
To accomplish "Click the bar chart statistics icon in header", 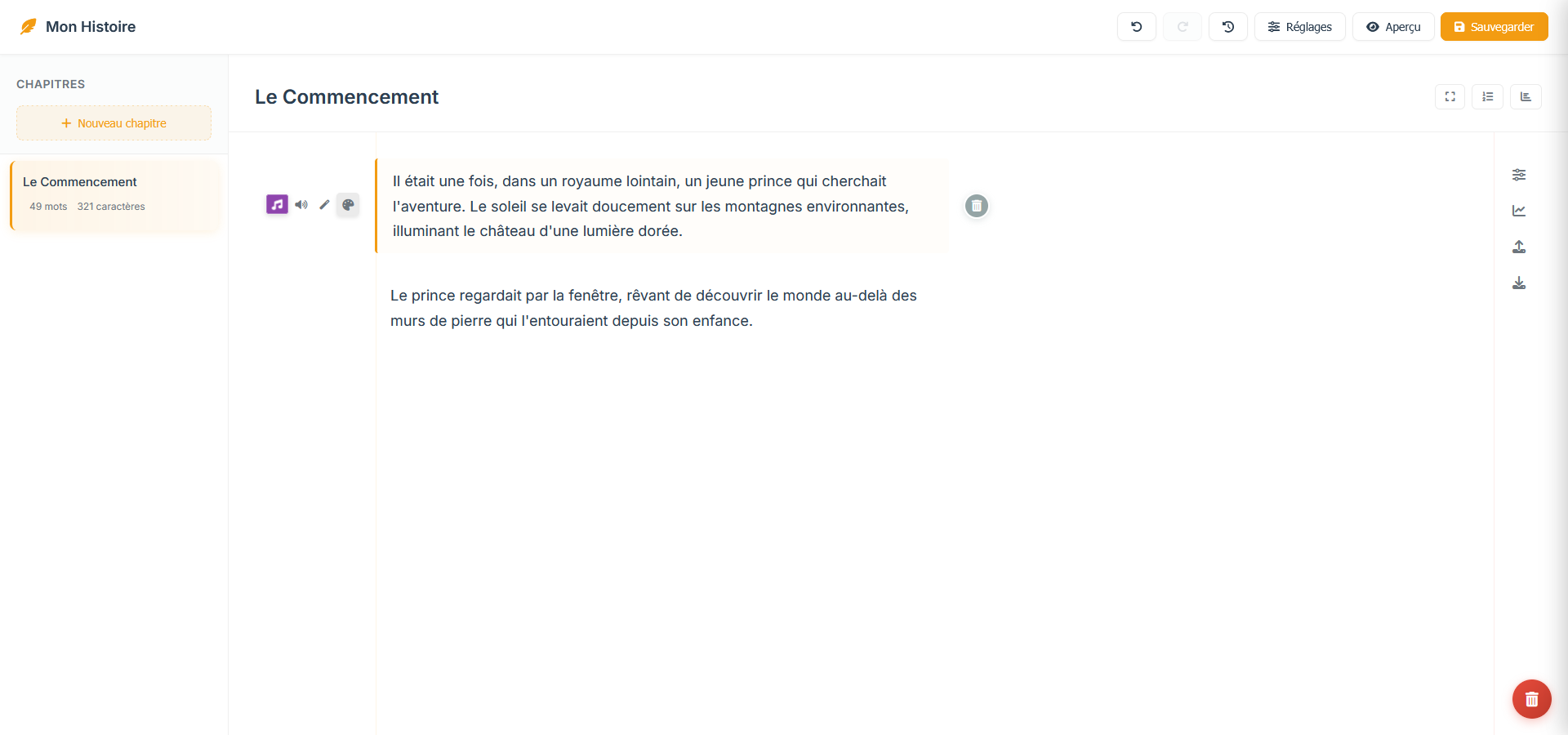I will coord(1525,97).
